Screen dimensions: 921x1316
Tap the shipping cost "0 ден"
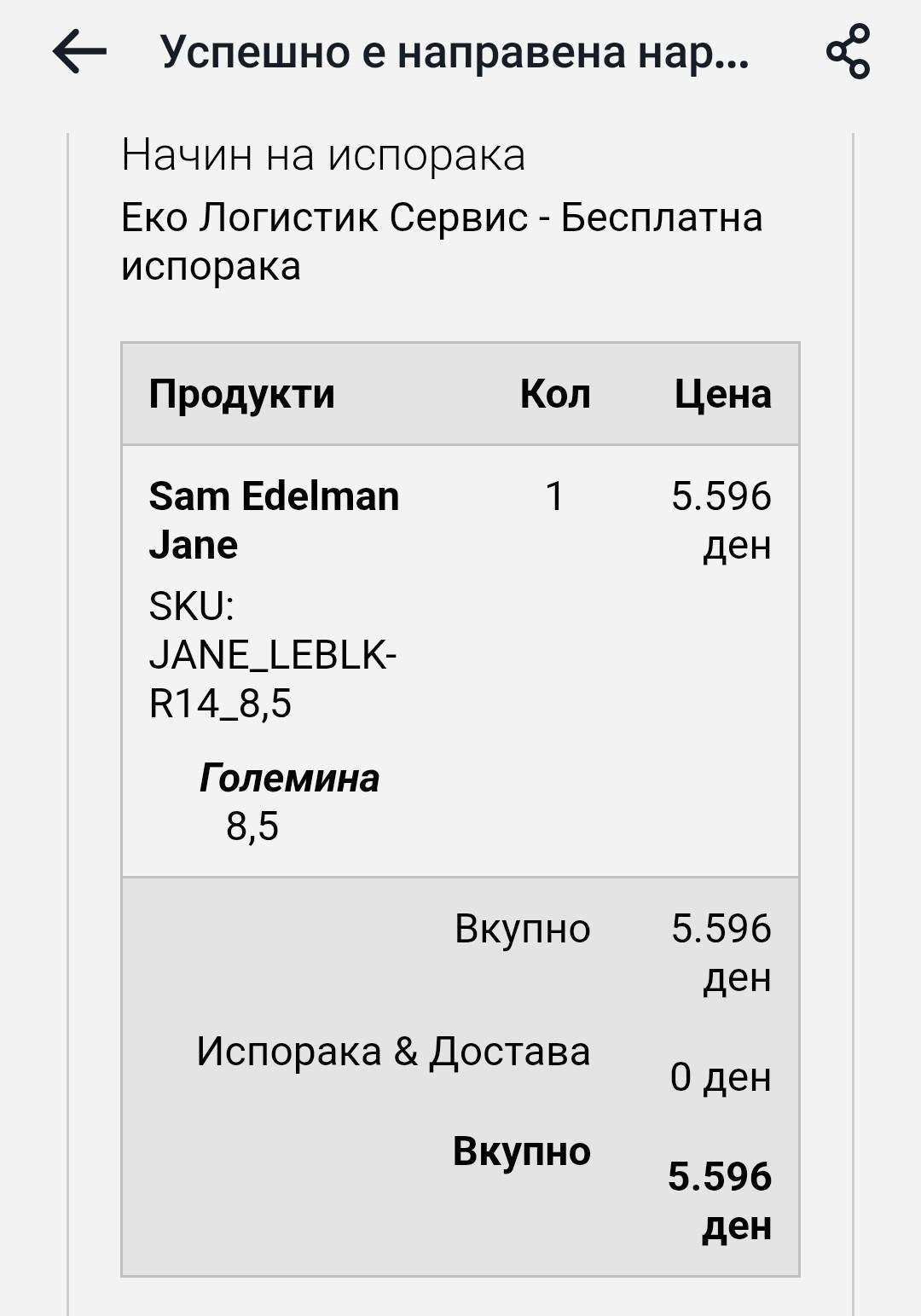point(721,1076)
